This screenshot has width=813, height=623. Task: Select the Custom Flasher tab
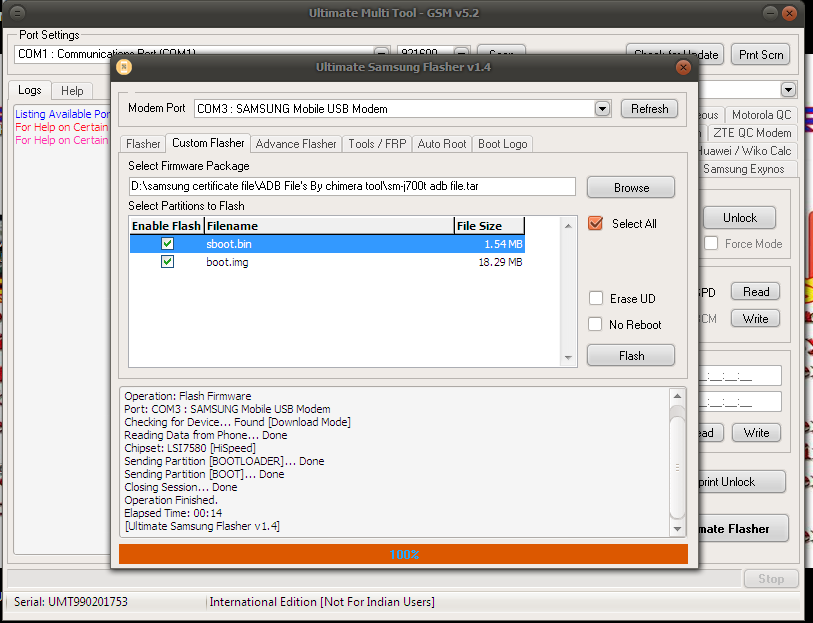[208, 143]
